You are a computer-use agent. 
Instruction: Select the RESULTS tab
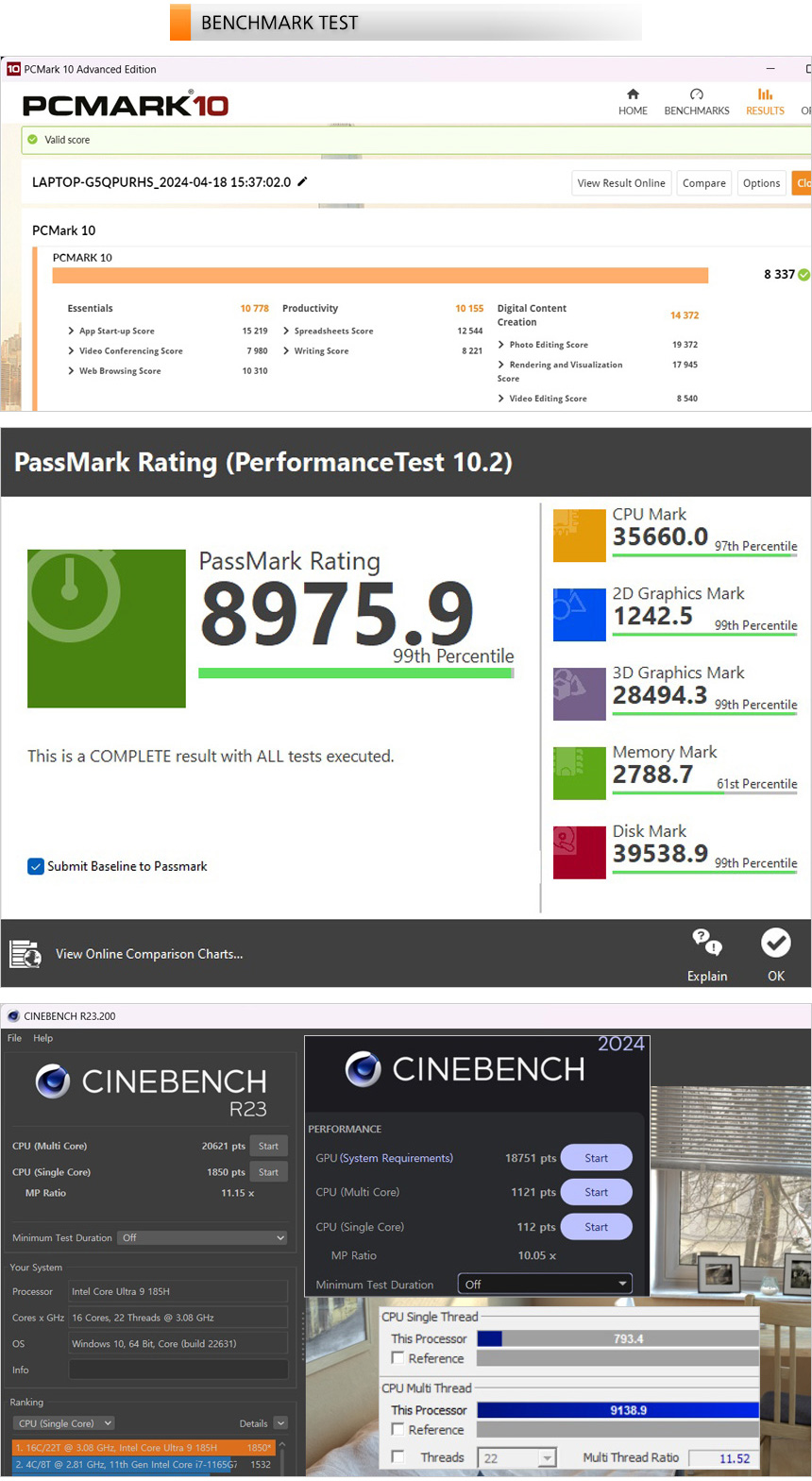click(x=765, y=102)
